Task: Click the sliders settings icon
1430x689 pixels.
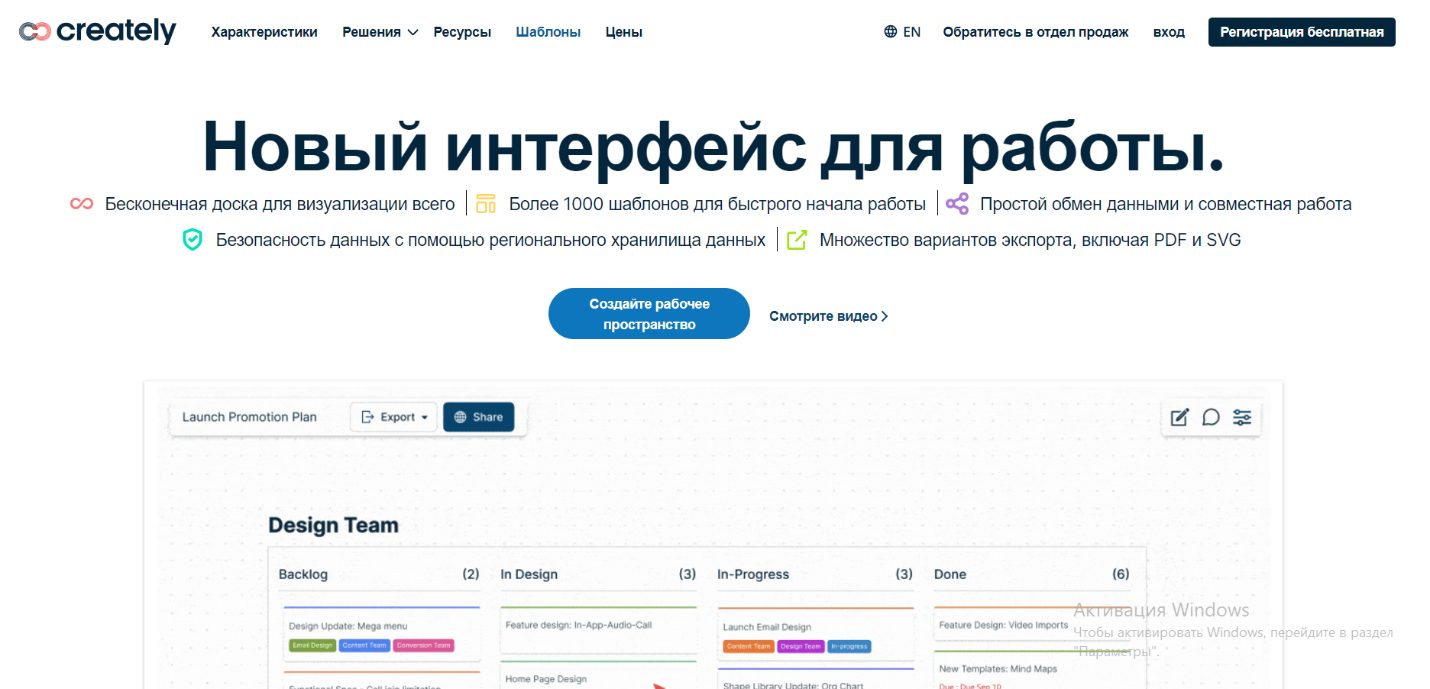Action: (x=1242, y=417)
